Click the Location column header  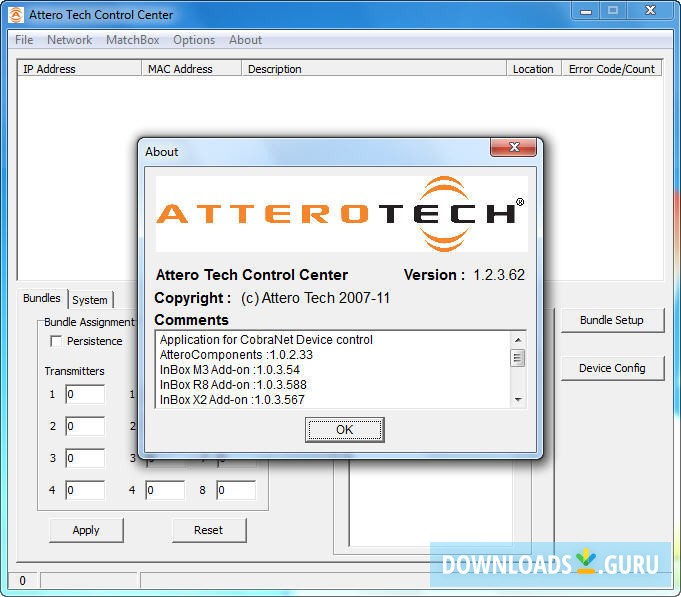pos(534,69)
